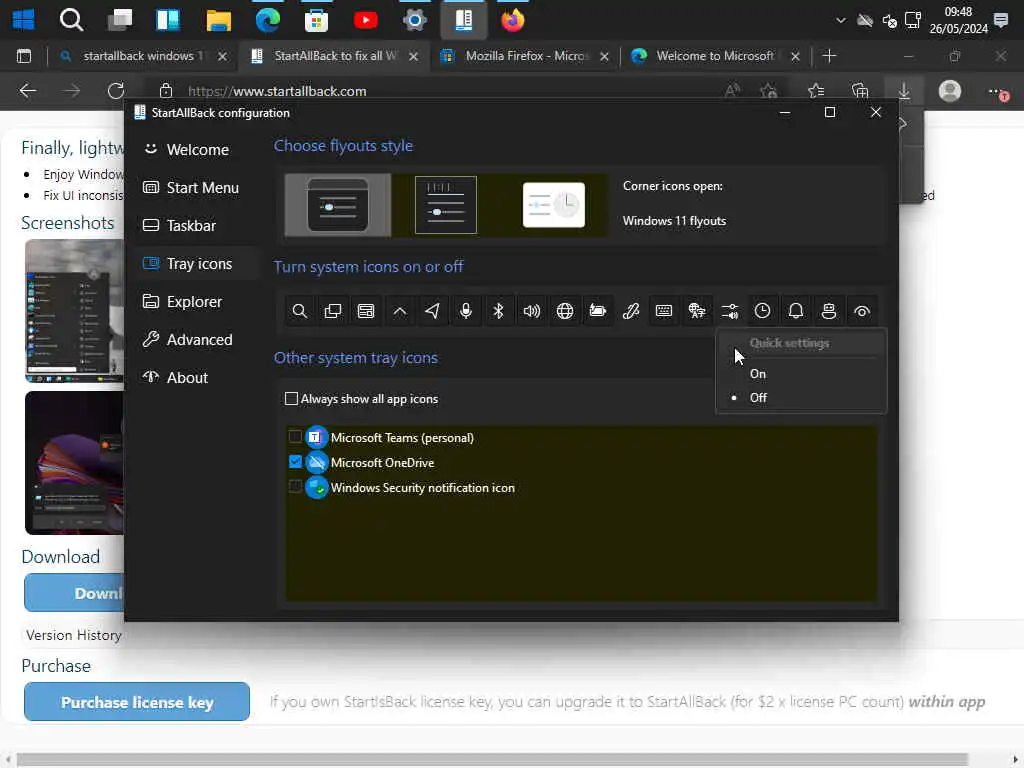Toggle the Notification bell system icon
This screenshot has width=1024, height=768.
coord(795,311)
